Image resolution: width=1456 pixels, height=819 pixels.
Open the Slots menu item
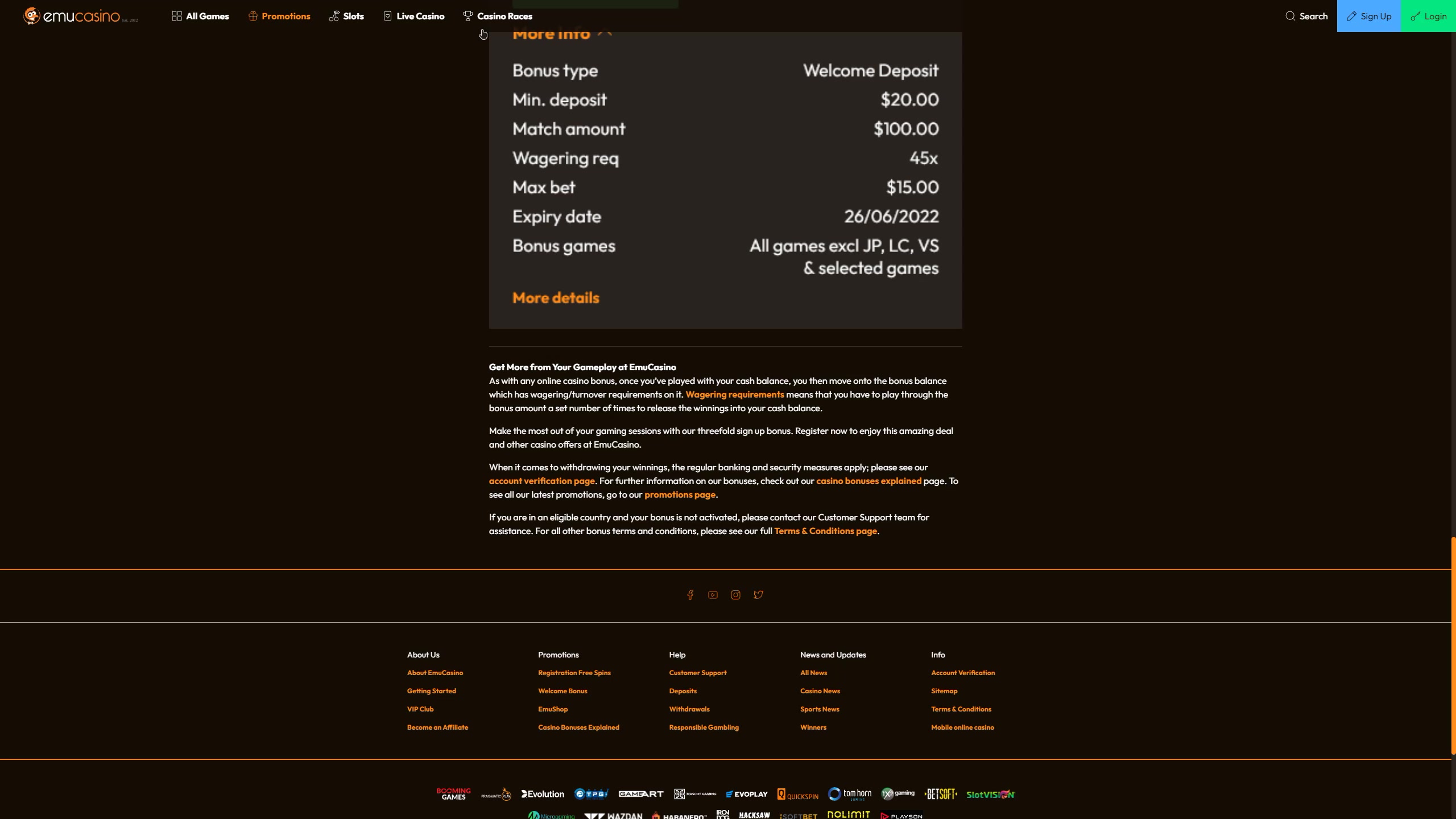[x=346, y=16]
